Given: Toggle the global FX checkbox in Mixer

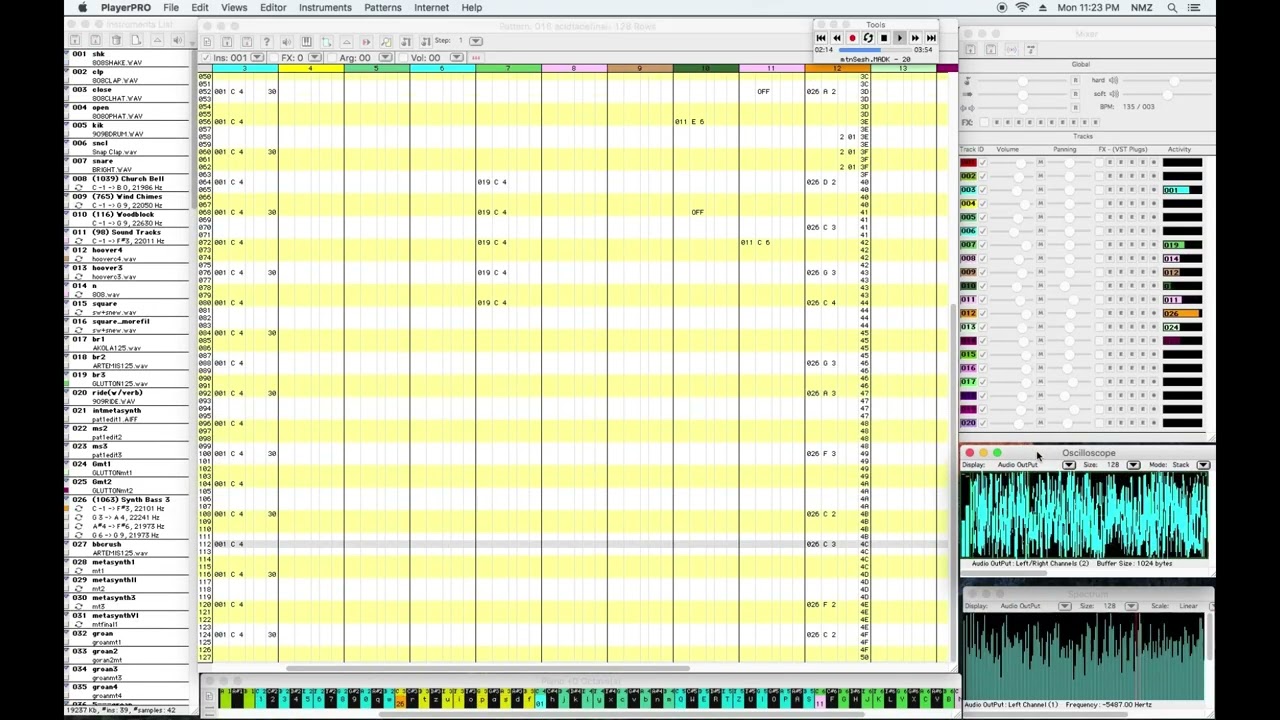Looking at the screenshot, I should pyautogui.click(x=984, y=122).
